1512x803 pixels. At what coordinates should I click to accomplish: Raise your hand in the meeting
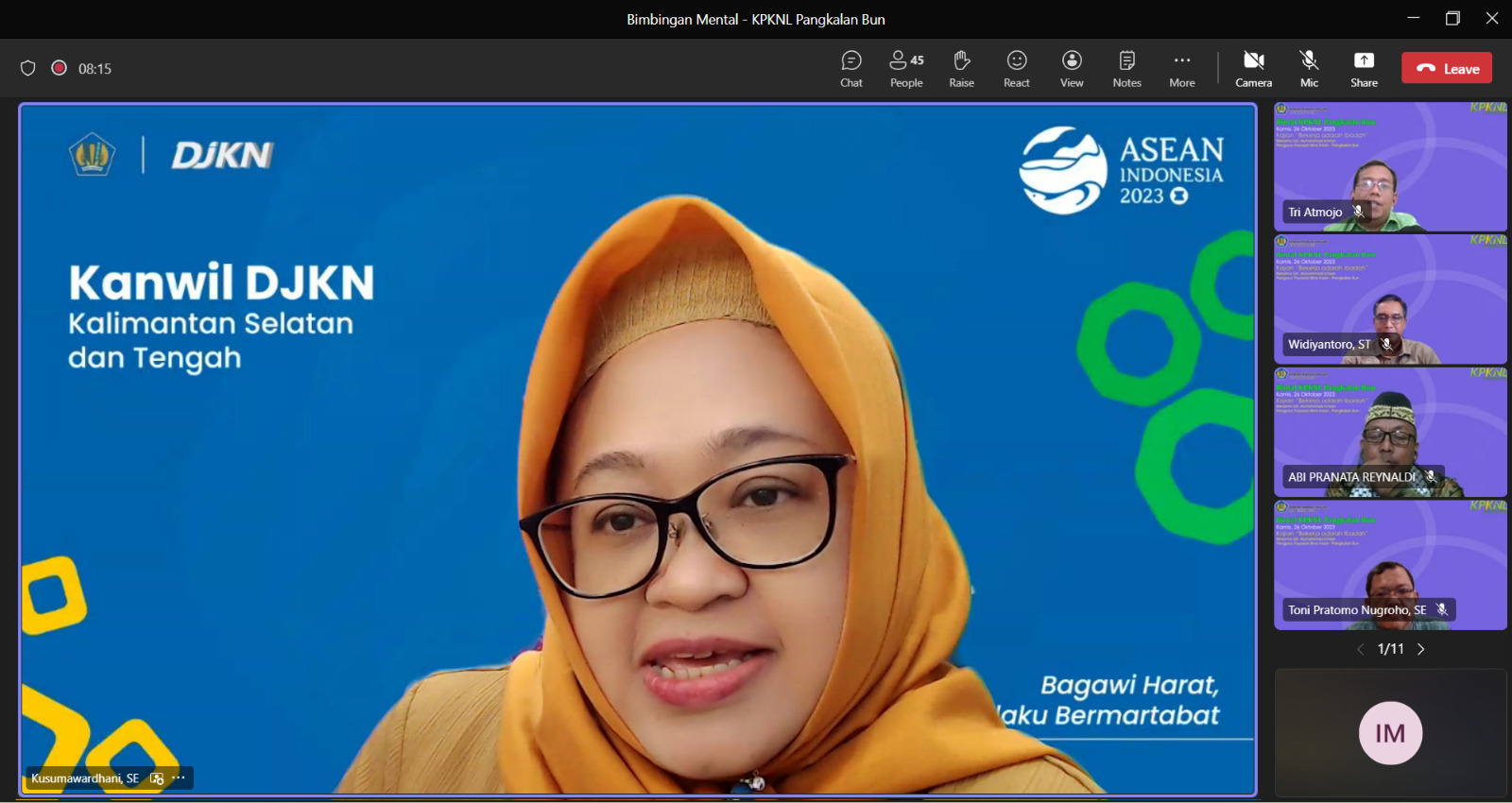pos(961,69)
